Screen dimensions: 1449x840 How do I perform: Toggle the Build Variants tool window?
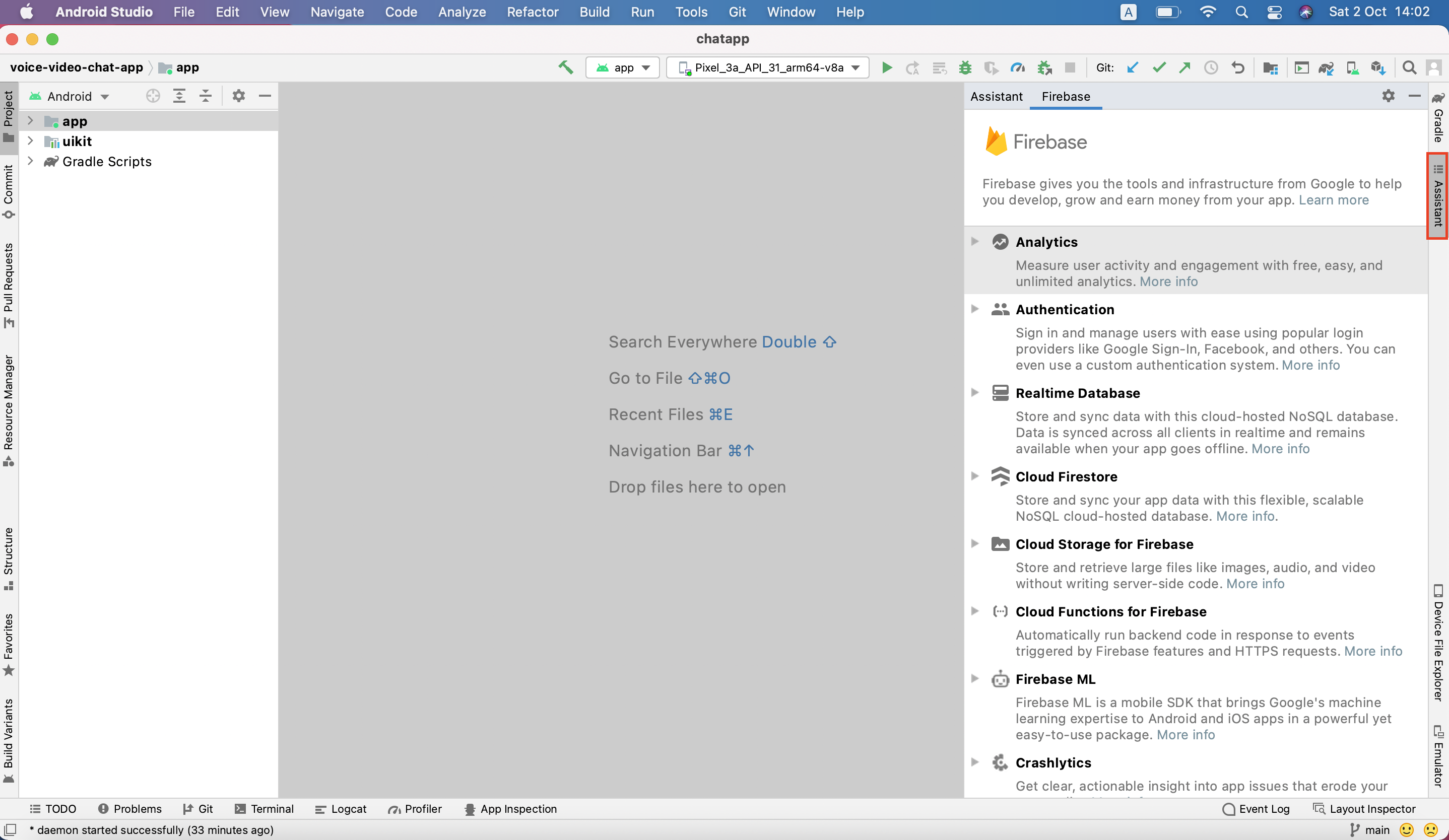(x=9, y=741)
